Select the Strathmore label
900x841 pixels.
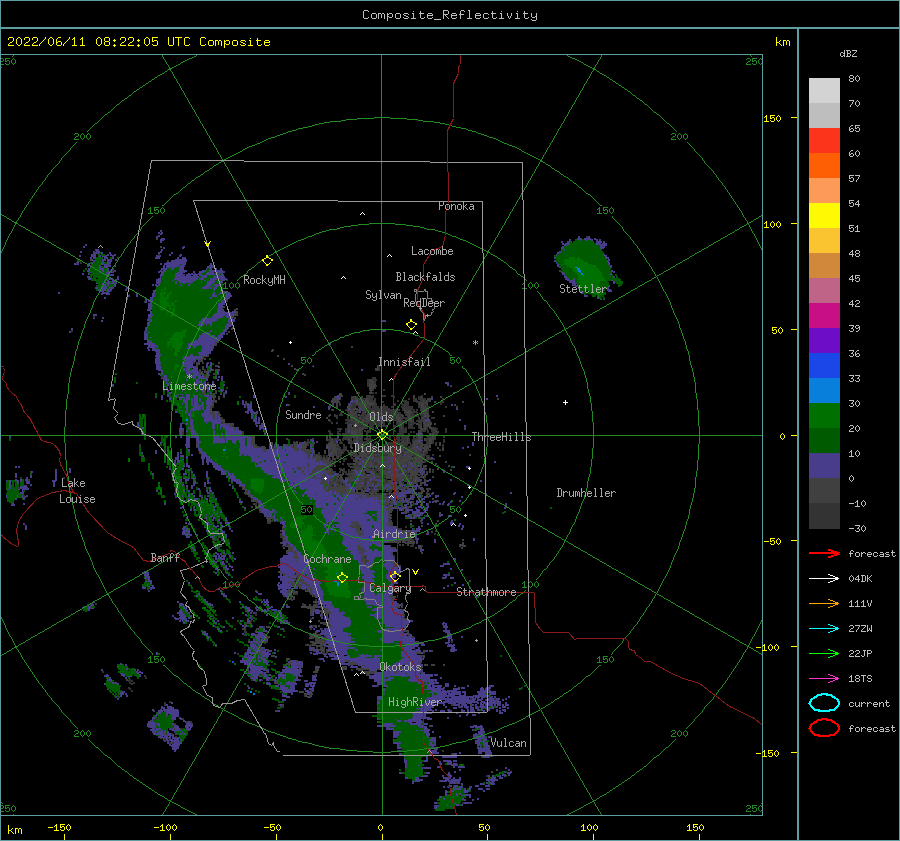pos(486,592)
